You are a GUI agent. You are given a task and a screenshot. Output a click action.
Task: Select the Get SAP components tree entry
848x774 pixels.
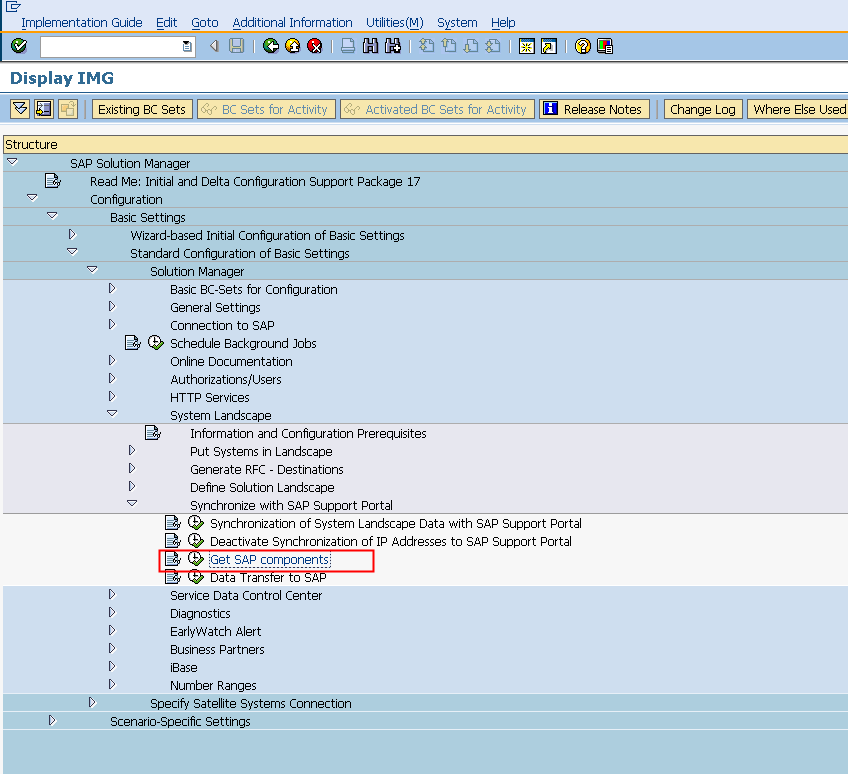pos(269,559)
